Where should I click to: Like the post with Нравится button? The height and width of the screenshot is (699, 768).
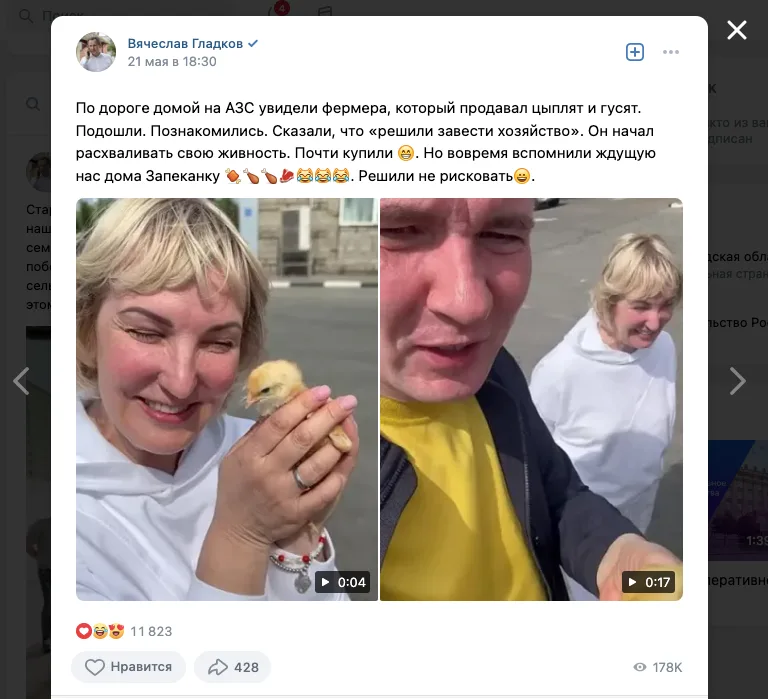[128, 667]
